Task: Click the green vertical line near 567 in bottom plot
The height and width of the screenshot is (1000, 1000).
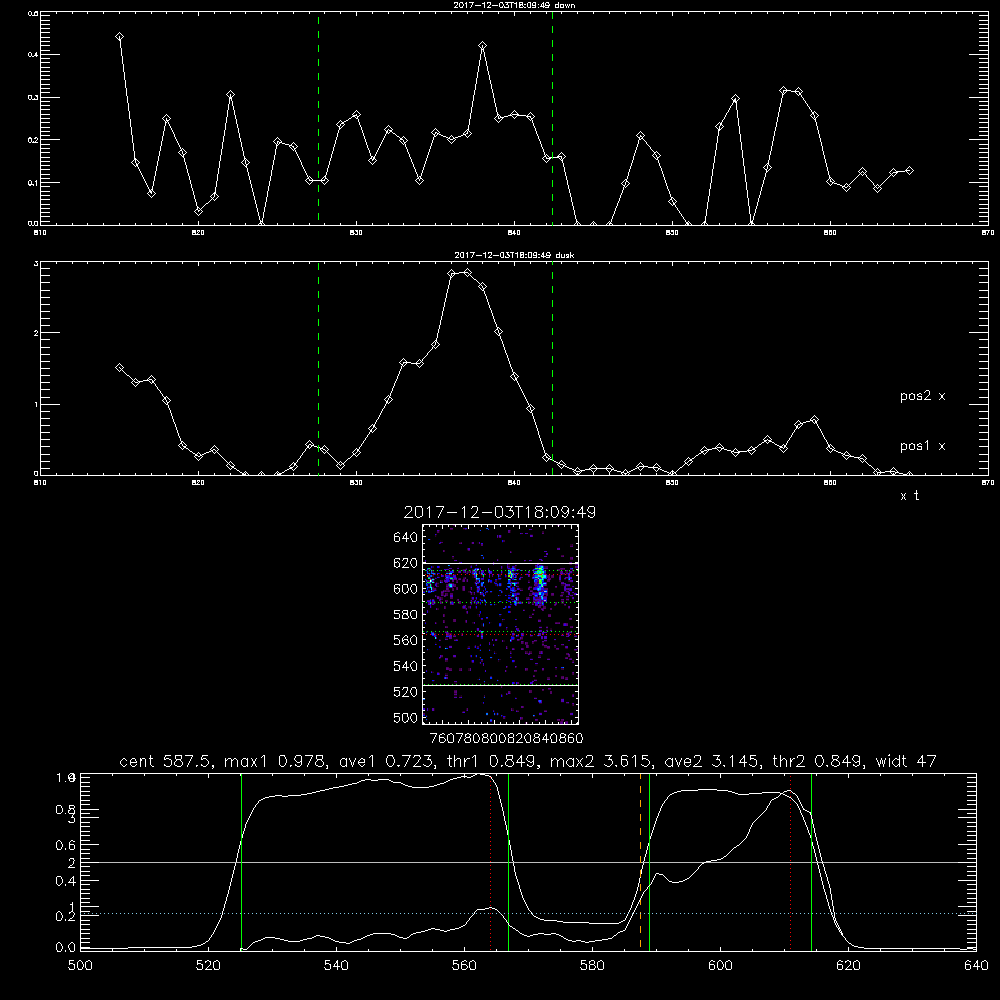Action: 508,862
